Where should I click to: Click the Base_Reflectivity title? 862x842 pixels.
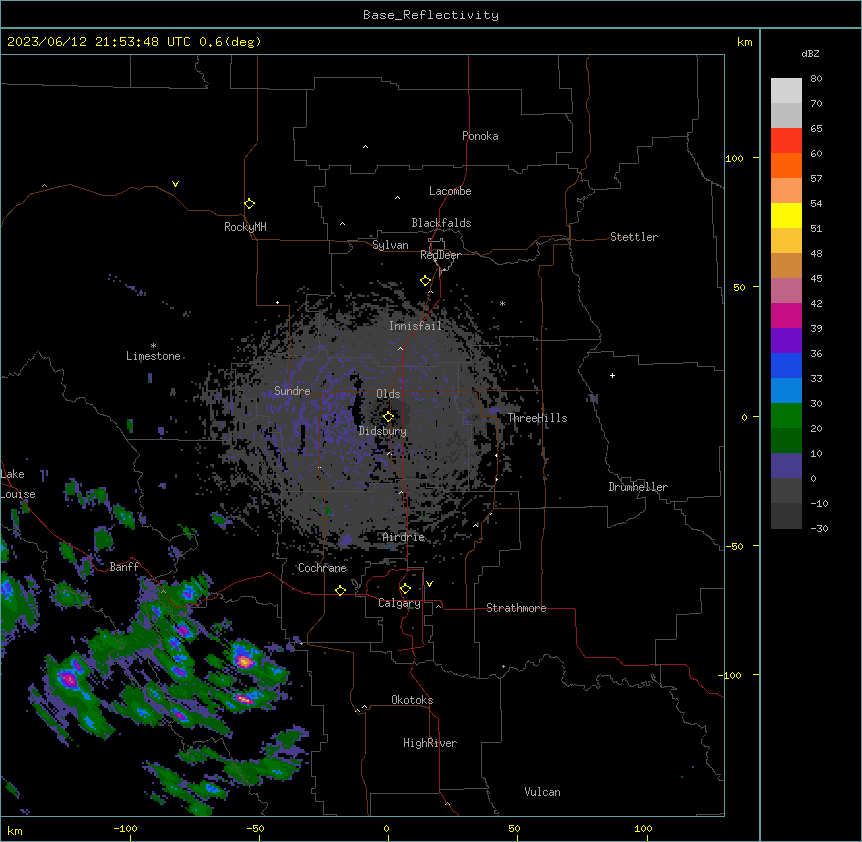click(x=431, y=15)
